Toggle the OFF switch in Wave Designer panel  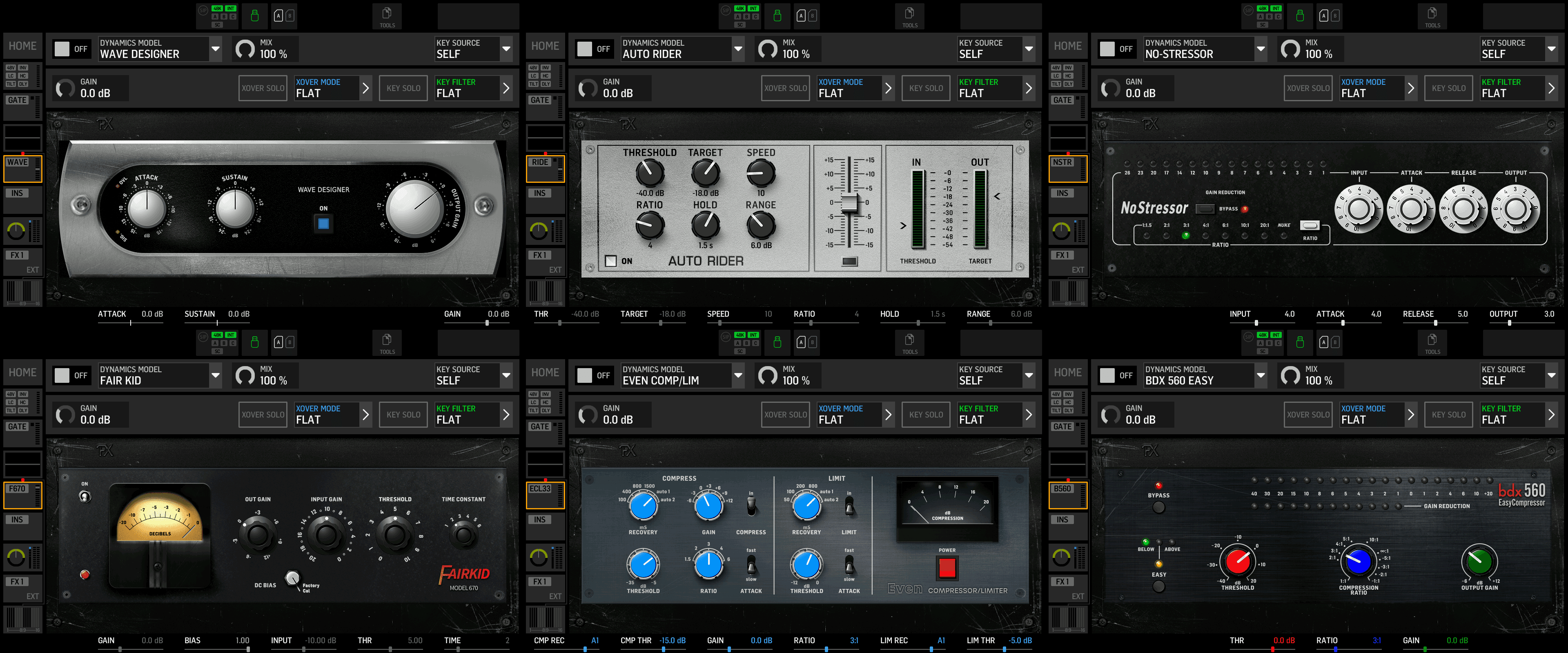point(71,49)
